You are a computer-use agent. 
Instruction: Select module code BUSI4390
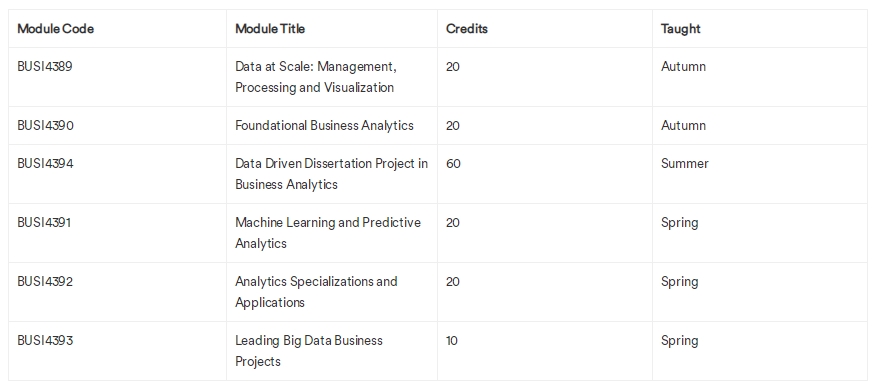pyautogui.click(x=46, y=126)
